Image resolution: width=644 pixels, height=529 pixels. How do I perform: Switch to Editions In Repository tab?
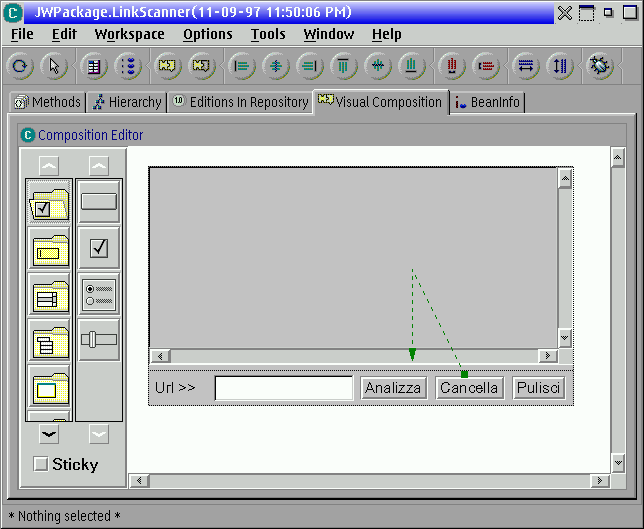(240, 102)
